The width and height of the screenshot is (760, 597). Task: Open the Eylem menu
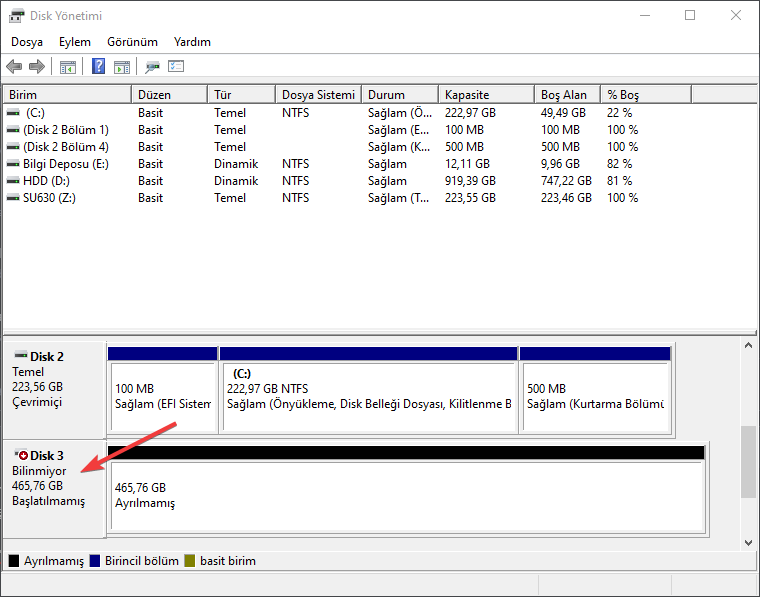[x=75, y=42]
